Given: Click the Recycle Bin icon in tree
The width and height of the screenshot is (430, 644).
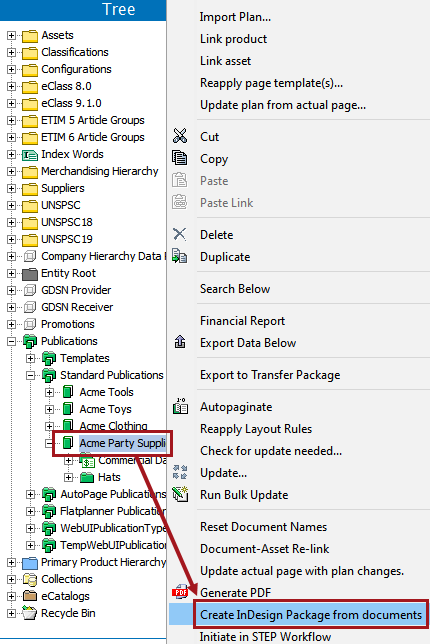Looking at the screenshot, I should tap(30, 613).
